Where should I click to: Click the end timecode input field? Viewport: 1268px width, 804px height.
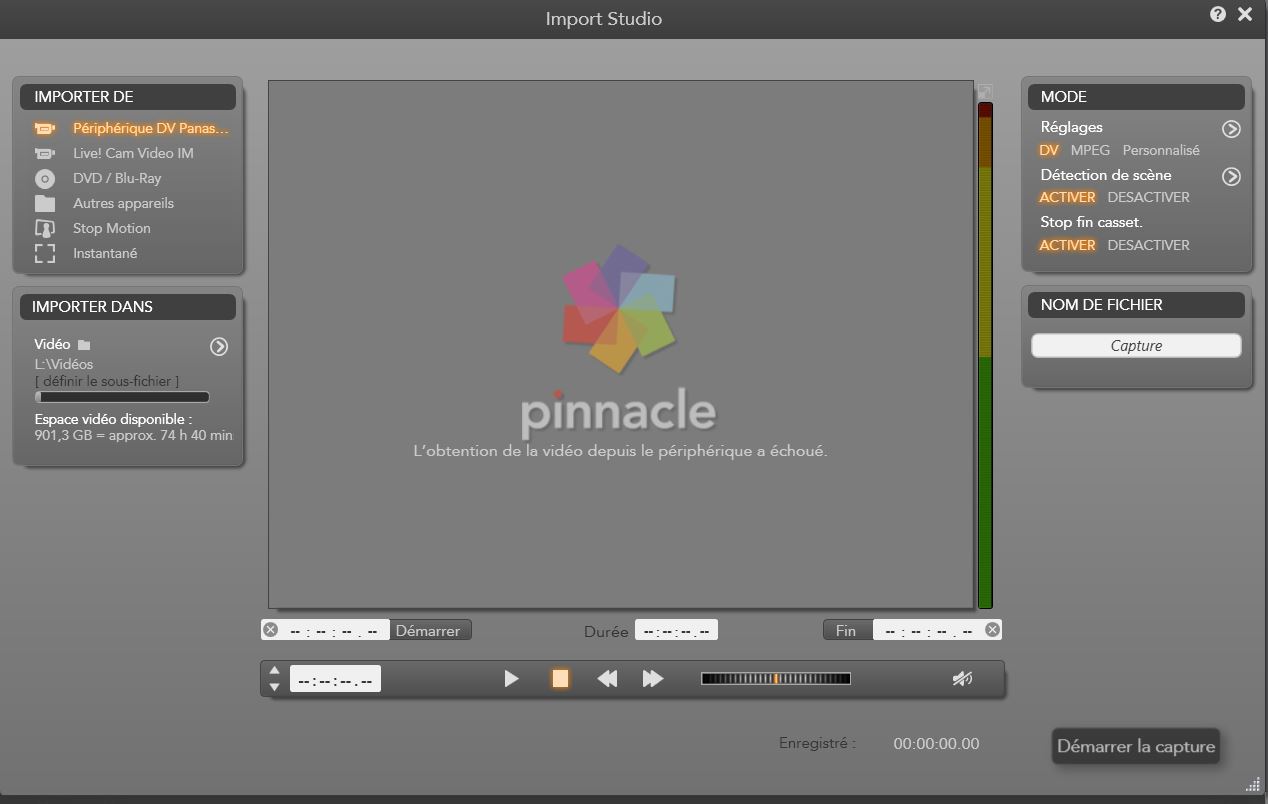929,630
